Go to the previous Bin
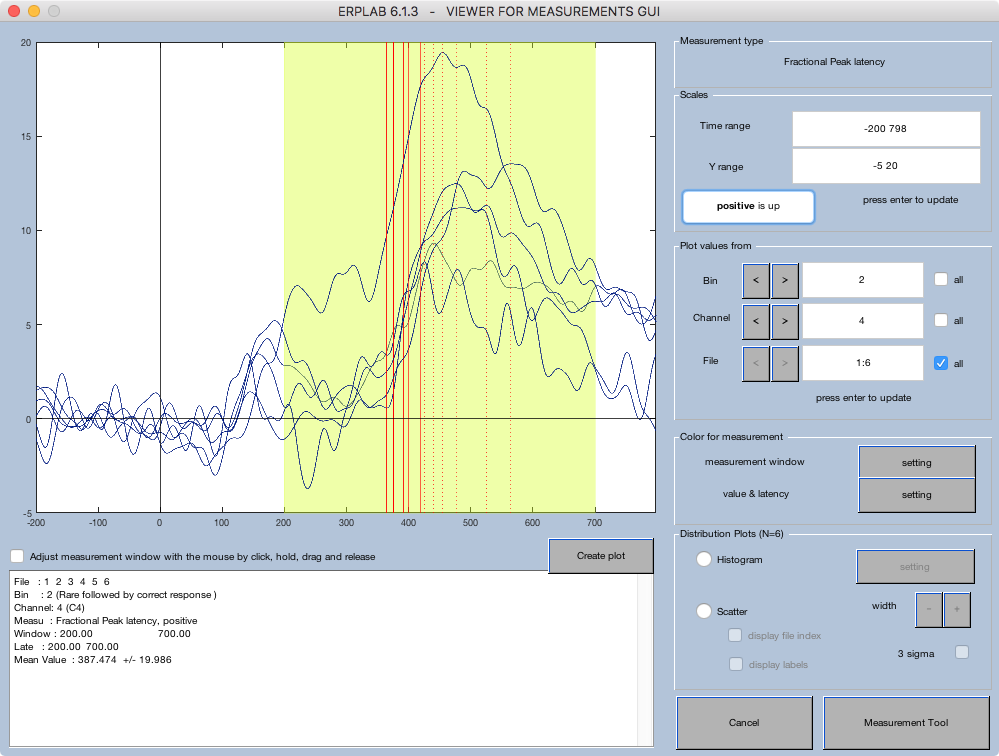Screen dimensions: 999x756 (x=756, y=281)
